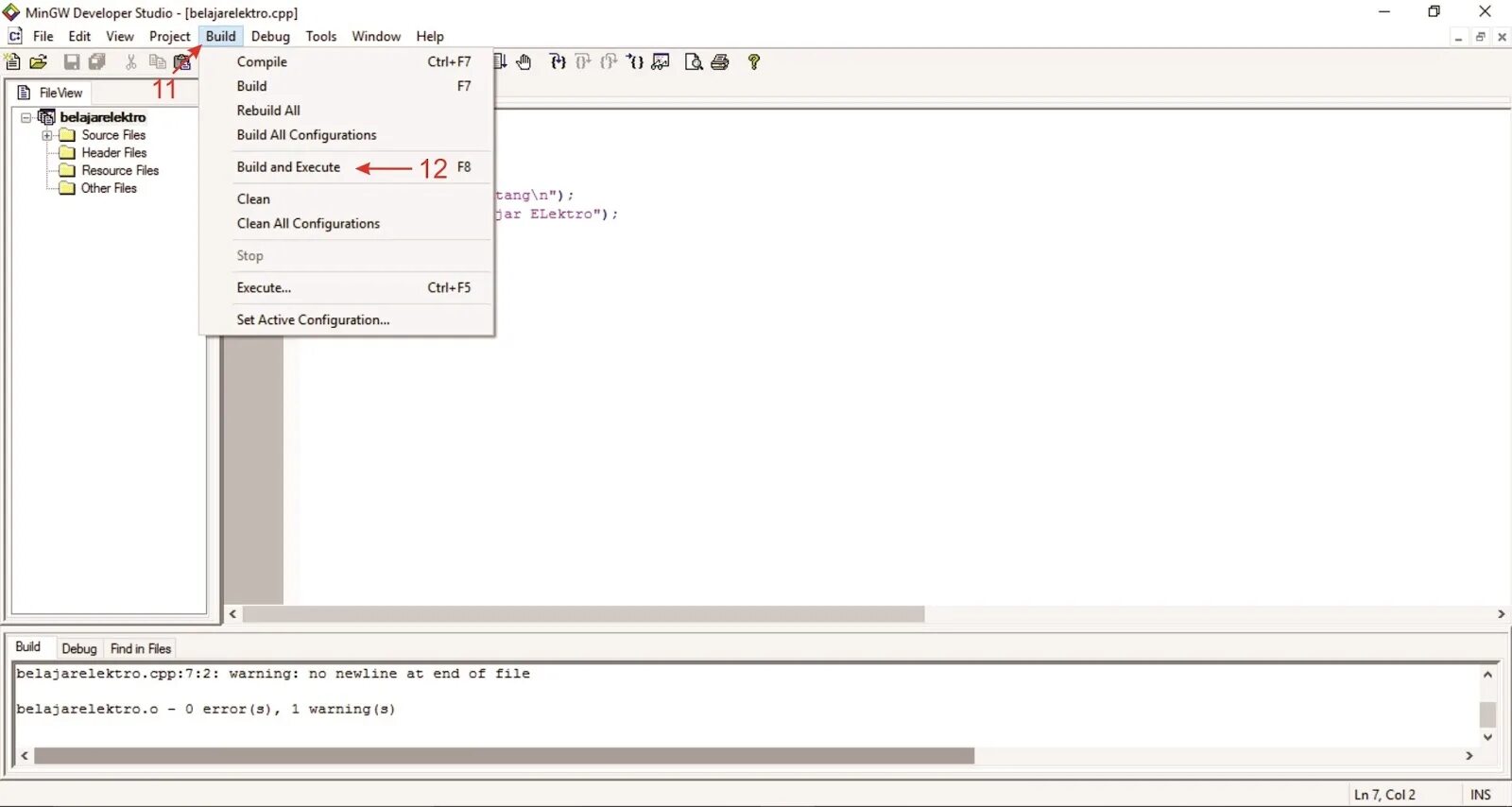Viewport: 1512px width, 807px height.
Task: Click the Step Out debug icon
Action: point(609,61)
